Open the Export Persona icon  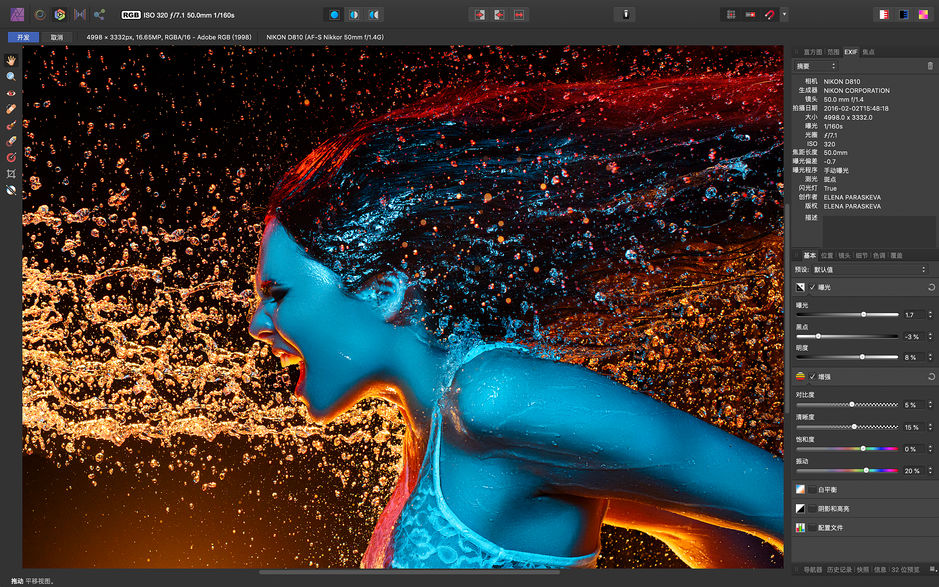tap(99, 14)
